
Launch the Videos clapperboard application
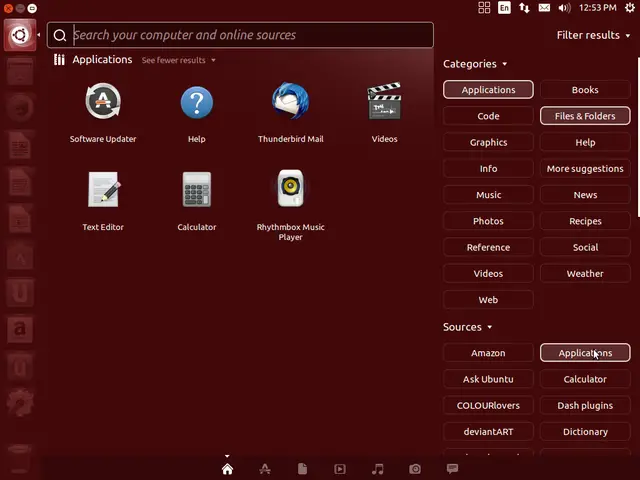click(384, 101)
